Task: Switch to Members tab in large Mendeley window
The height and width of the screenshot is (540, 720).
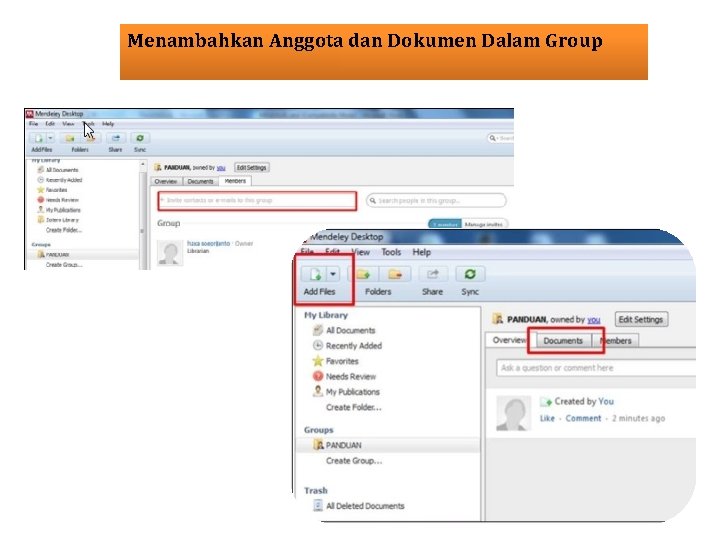Action: point(616,341)
